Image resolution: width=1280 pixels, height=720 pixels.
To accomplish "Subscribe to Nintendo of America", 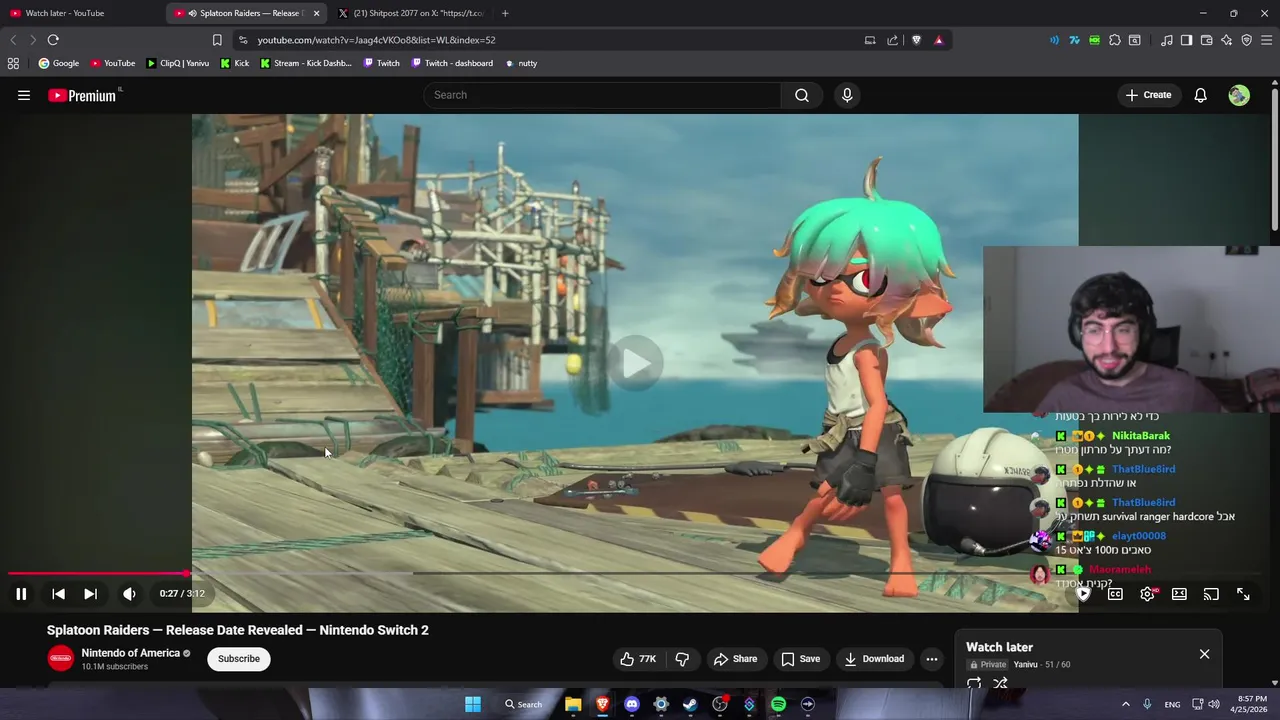I will 239,659.
